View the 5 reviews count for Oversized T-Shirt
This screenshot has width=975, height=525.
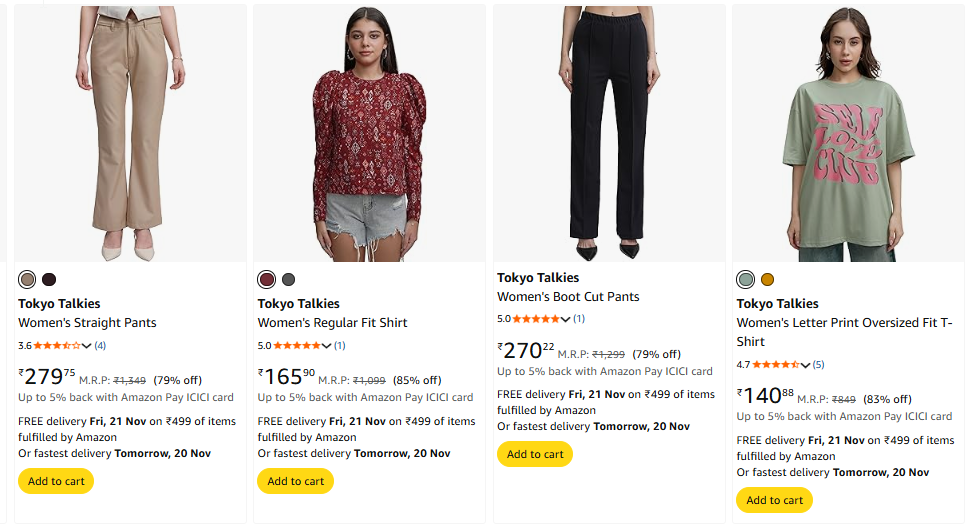818,365
